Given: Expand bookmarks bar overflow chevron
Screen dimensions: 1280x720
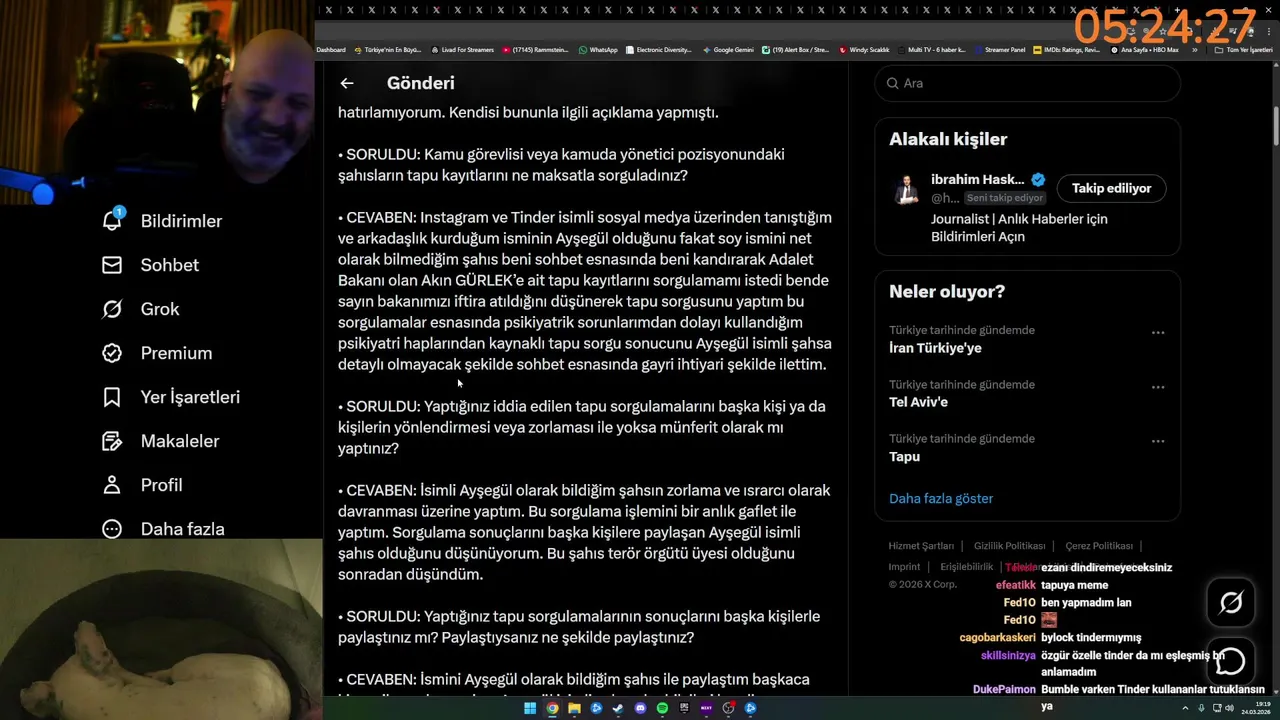Looking at the screenshot, I should 1193,49.
